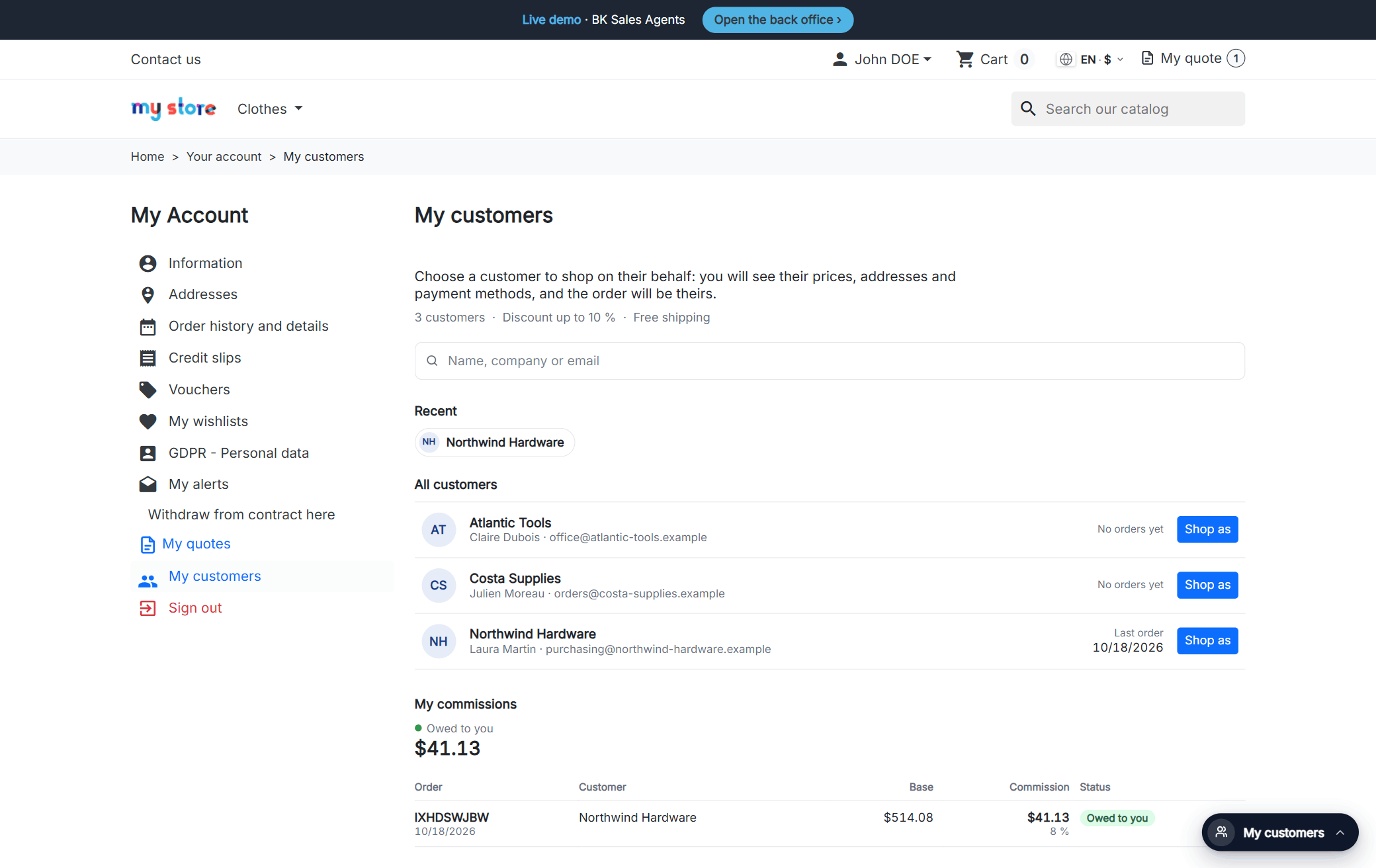
Task: Click the My alerts envelope icon
Action: click(148, 484)
